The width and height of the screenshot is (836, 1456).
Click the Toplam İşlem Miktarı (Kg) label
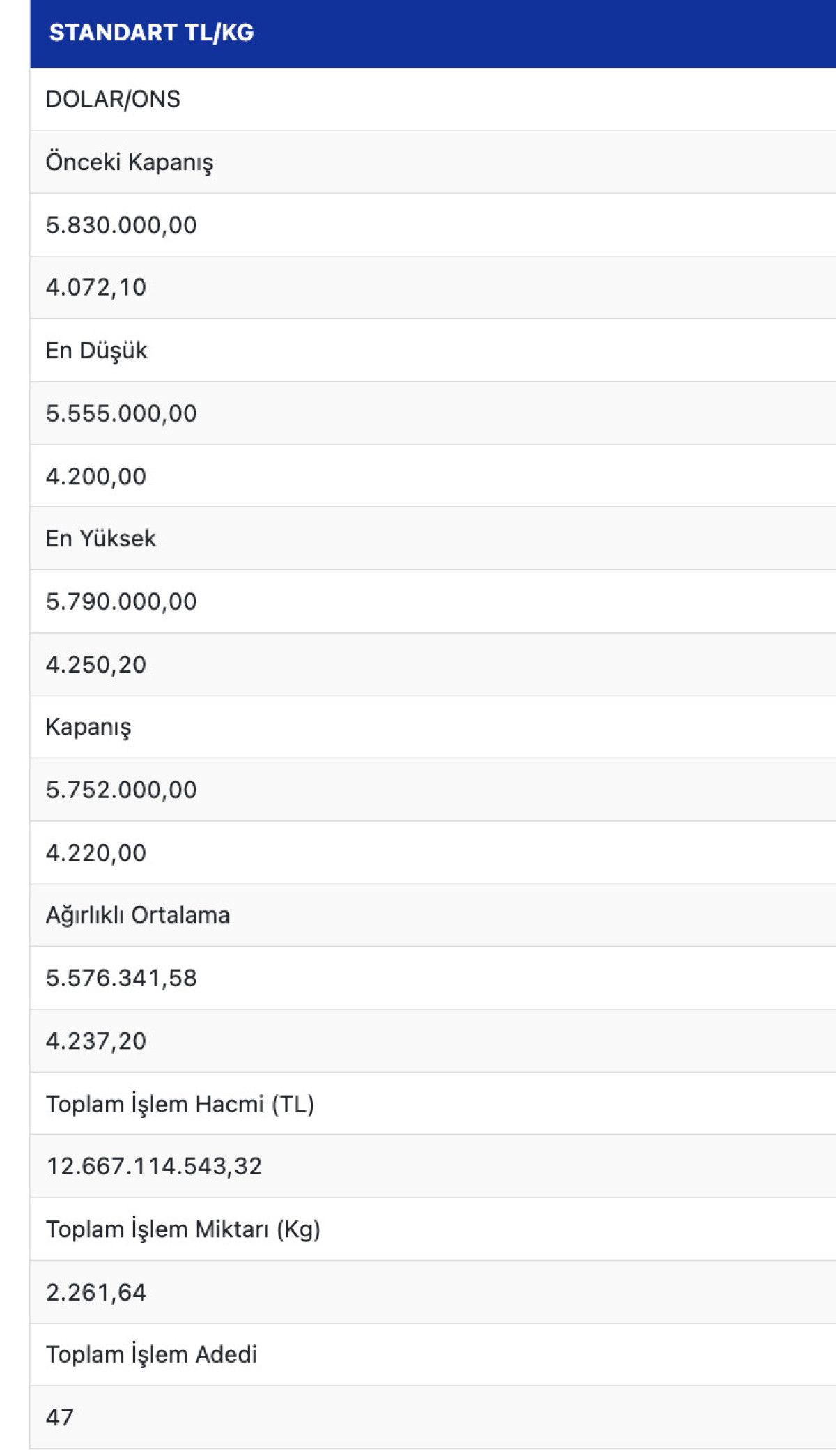[x=183, y=1229]
